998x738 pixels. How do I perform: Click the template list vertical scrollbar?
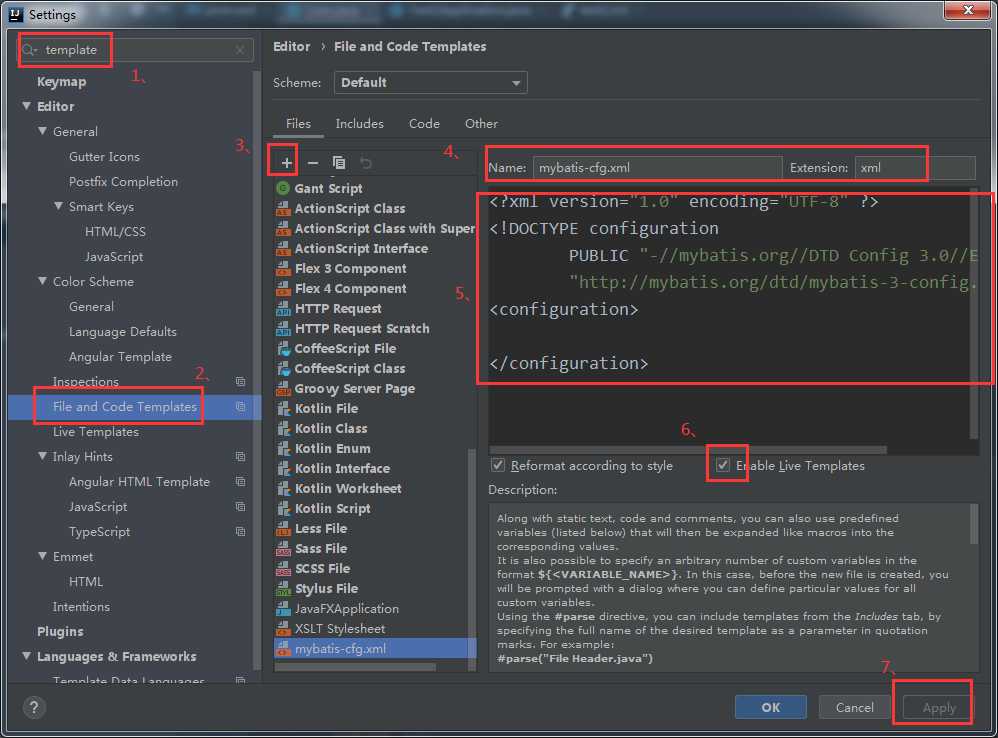472,560
